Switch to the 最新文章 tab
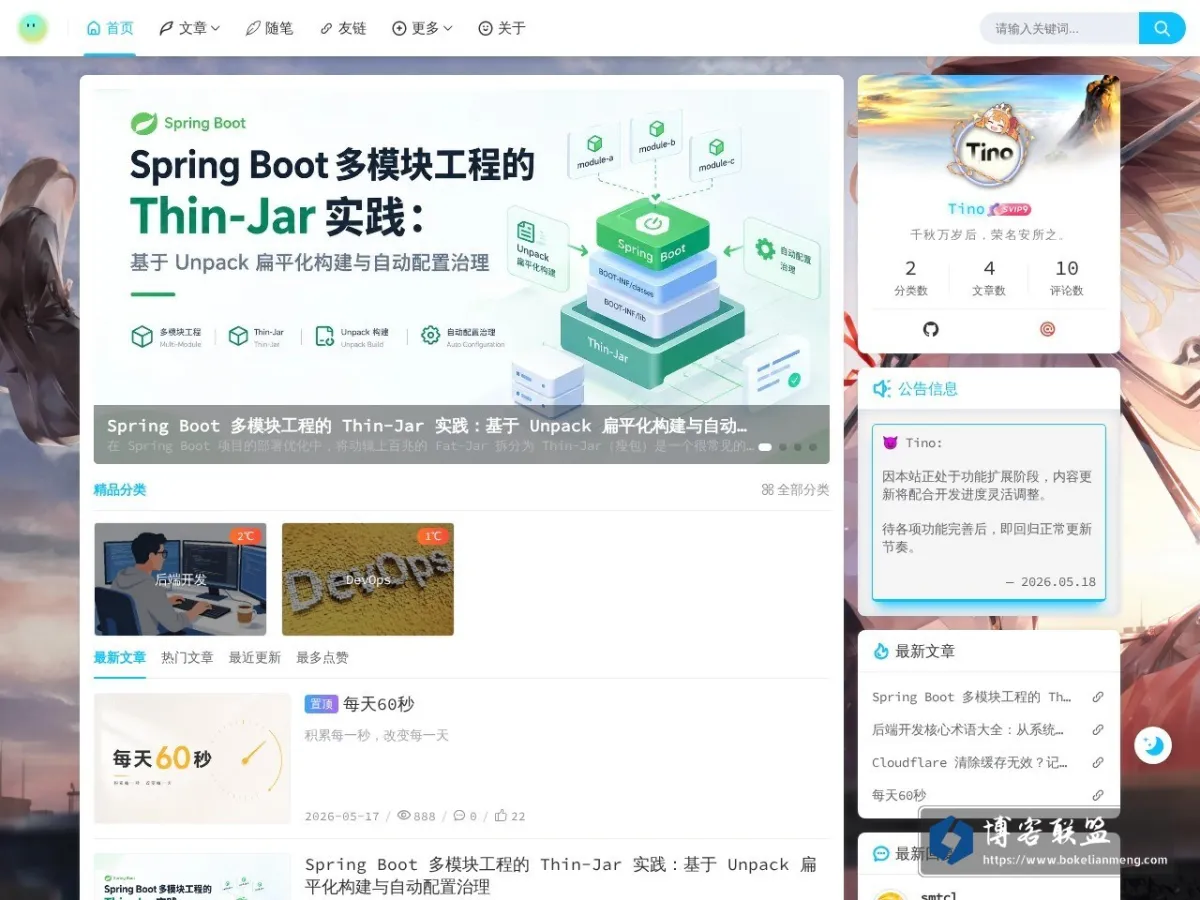This screenshot has width=1200, height=900. click(x=120, y=658)
